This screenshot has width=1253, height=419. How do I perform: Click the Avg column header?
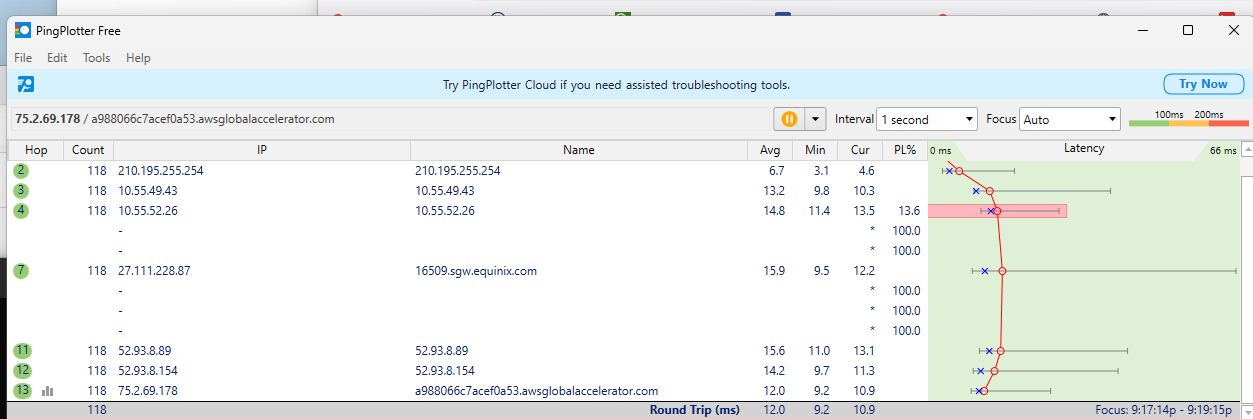point(768,150)
